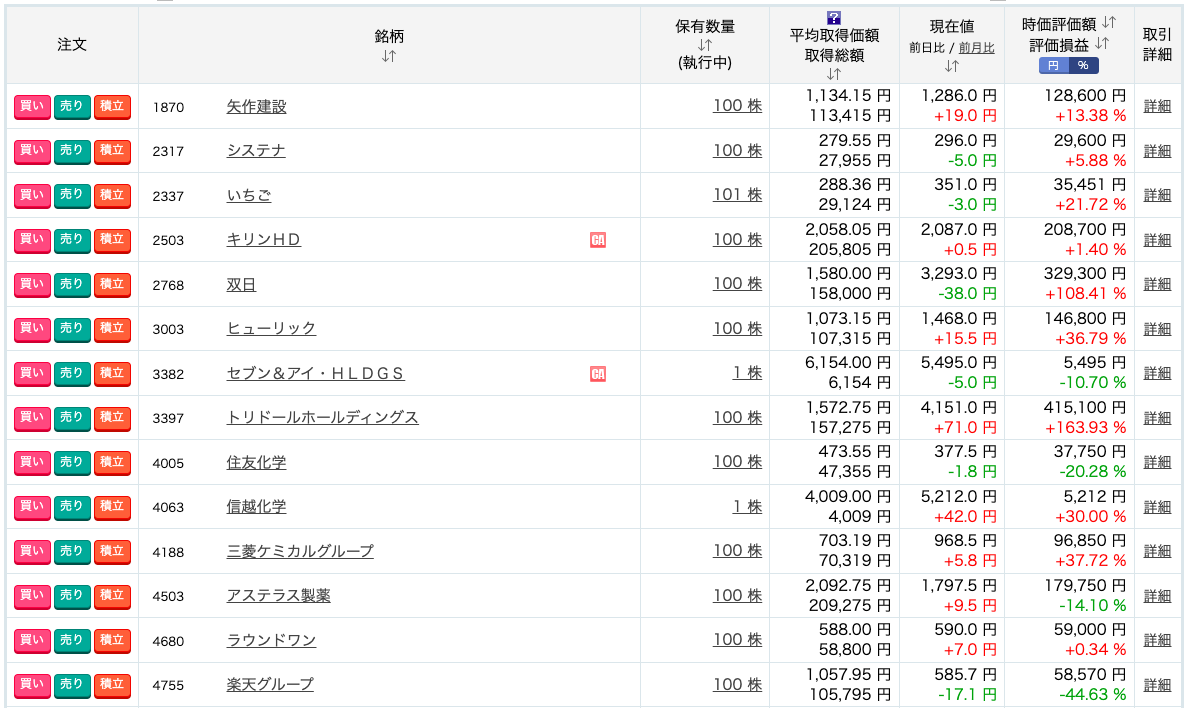Buy システナ with 買い button
Viewport: 1186px width, 708px height.
[x=32, y=151]
